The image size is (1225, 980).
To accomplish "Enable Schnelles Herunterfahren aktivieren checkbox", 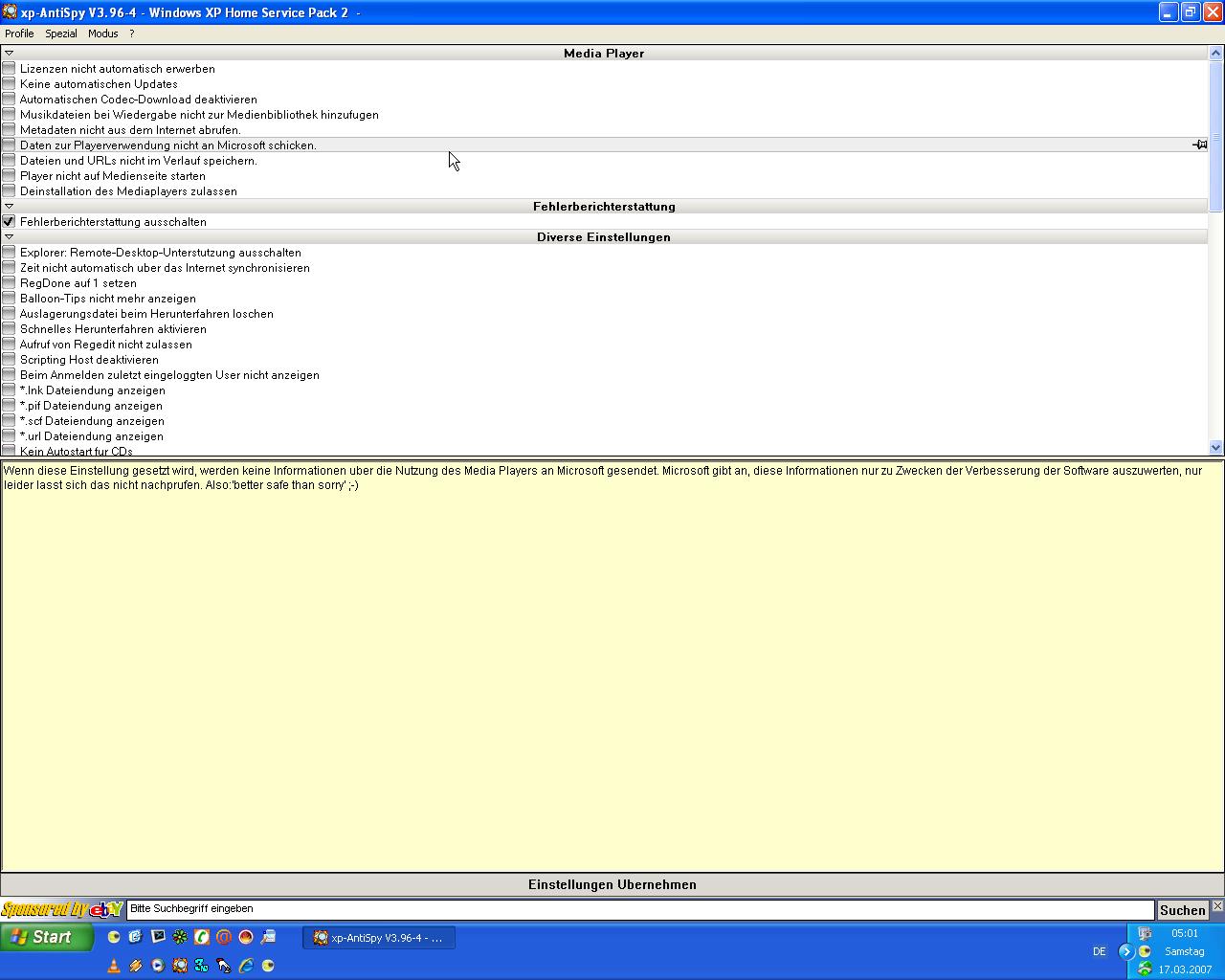I will [9, 328].
